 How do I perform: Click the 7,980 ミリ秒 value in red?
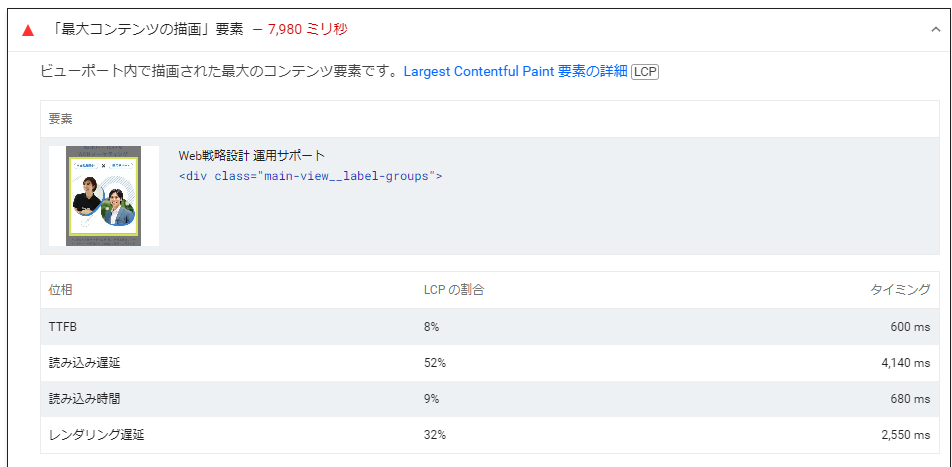[307, 30]
